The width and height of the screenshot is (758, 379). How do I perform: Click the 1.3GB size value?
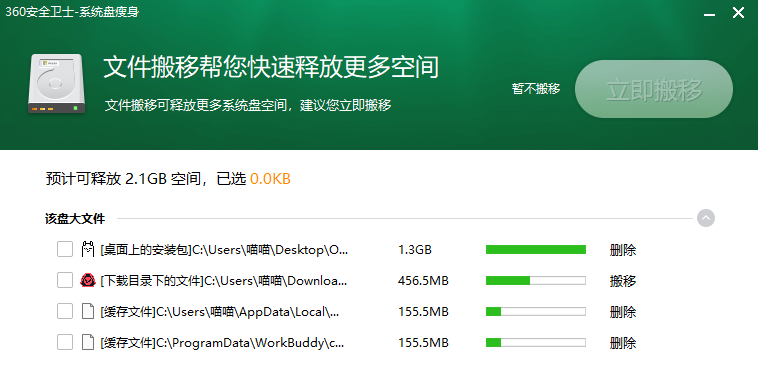415,250
